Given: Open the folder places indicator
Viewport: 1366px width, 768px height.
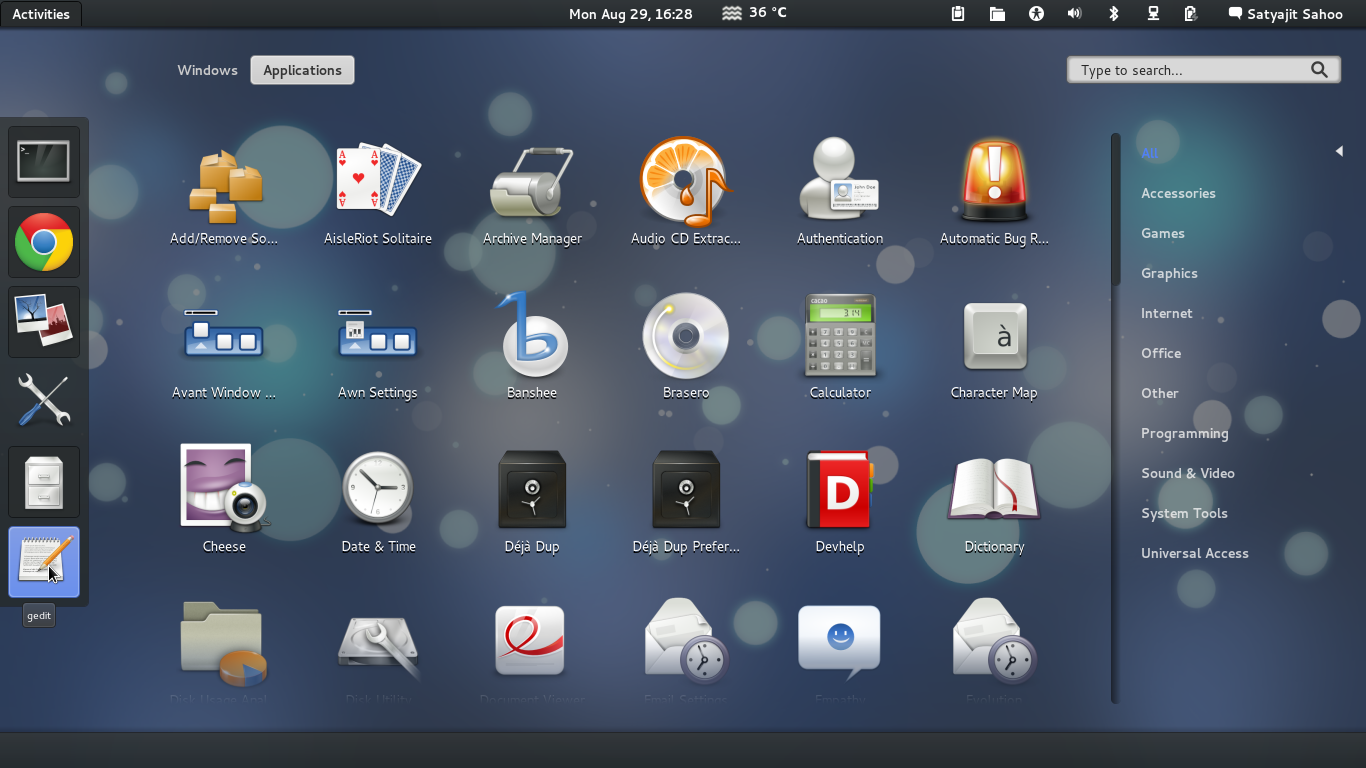Looking at the screenshot, I should tap(997, 14).
